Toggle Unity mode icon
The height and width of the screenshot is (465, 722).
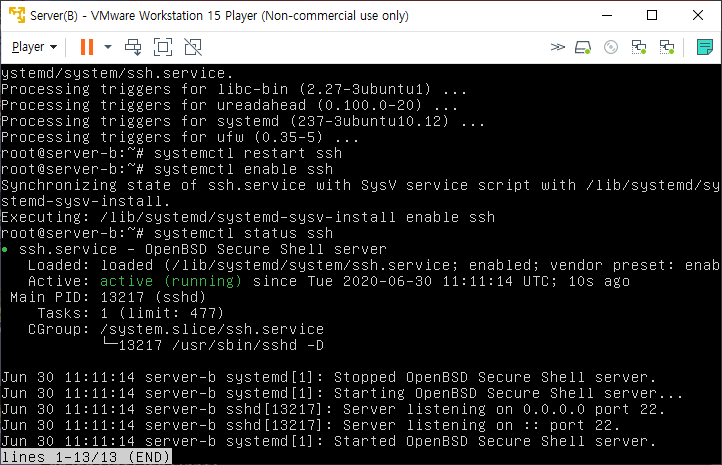193,47
